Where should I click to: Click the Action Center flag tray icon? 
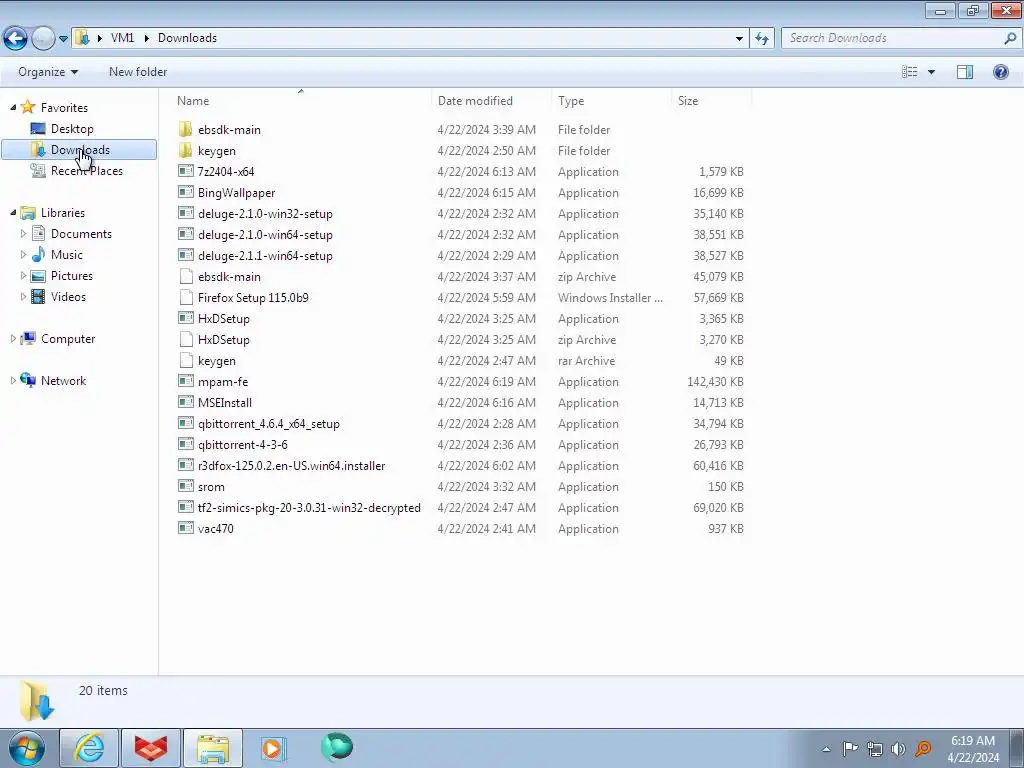pyautogui.click(x=850, y=749)
